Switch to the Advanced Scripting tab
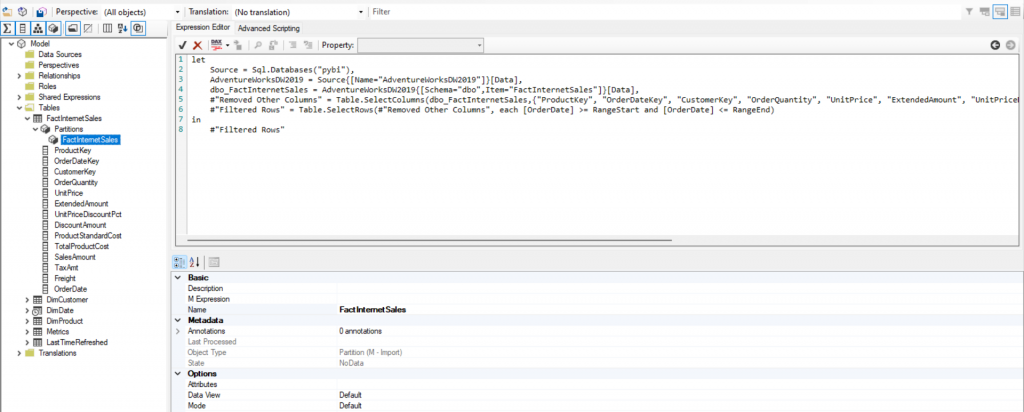 point(268,28)
